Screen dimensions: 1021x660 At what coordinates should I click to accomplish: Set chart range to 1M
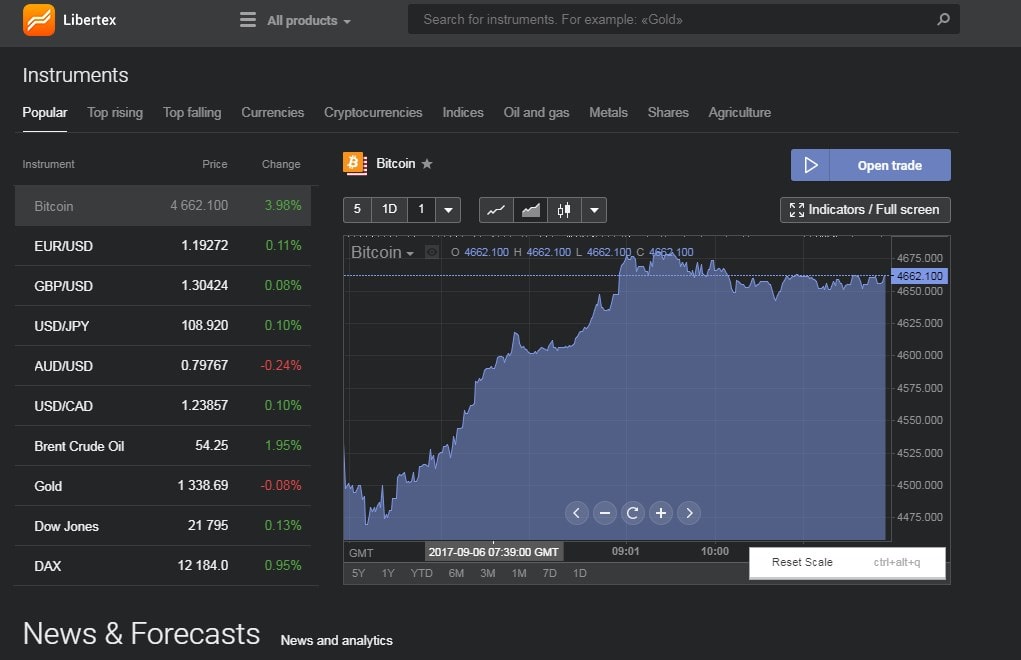click(x=519, y=573)
